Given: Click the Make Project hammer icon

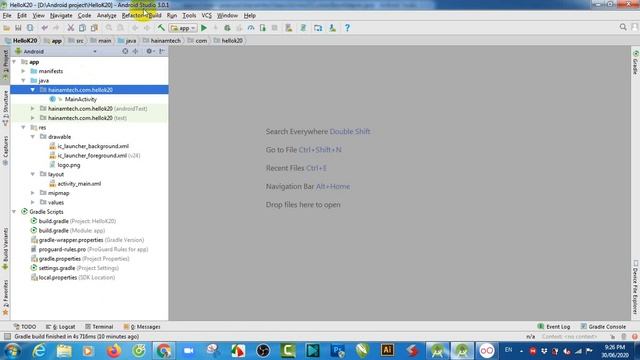Looking at the screenshot, I should (x=161, y=28).
